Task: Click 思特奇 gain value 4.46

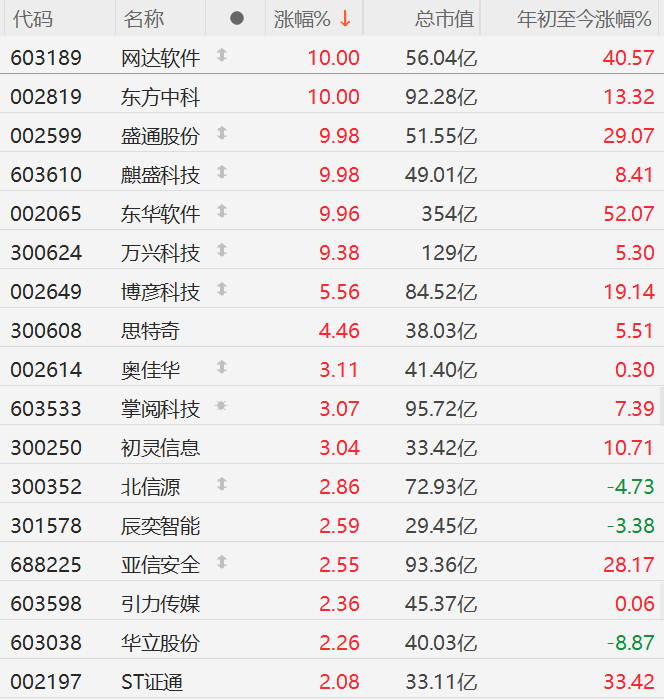Action: coord(339,331)
